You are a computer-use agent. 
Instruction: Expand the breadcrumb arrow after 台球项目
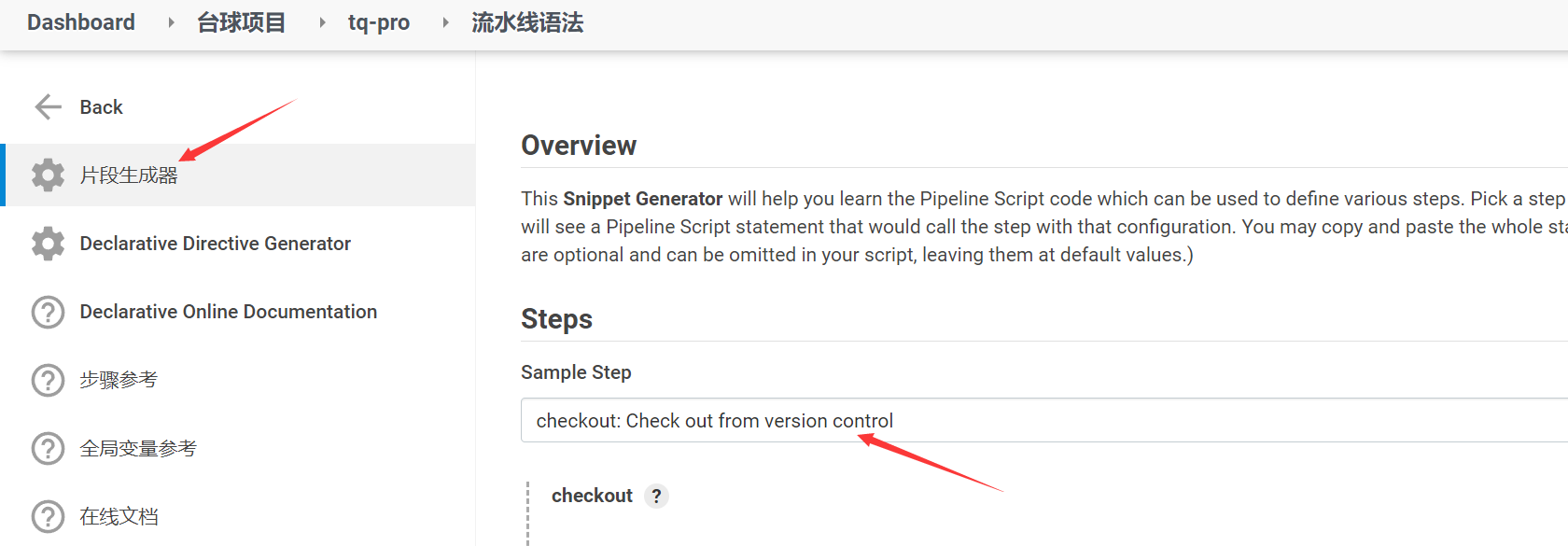[x=322, y=22]
